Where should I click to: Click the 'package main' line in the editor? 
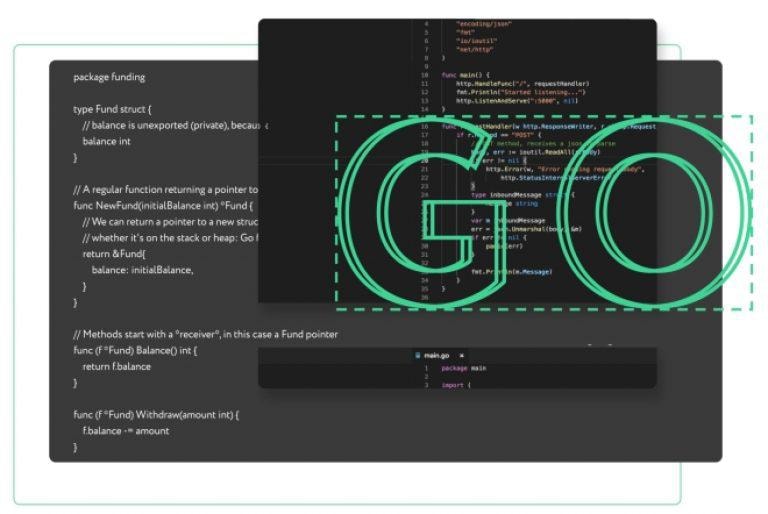pyautogui.click(x=464, y=368)
